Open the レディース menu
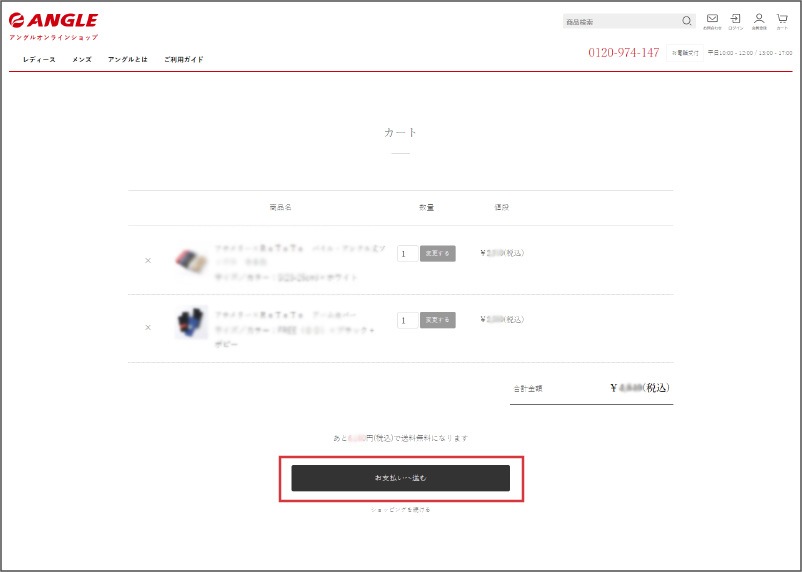 39,60
